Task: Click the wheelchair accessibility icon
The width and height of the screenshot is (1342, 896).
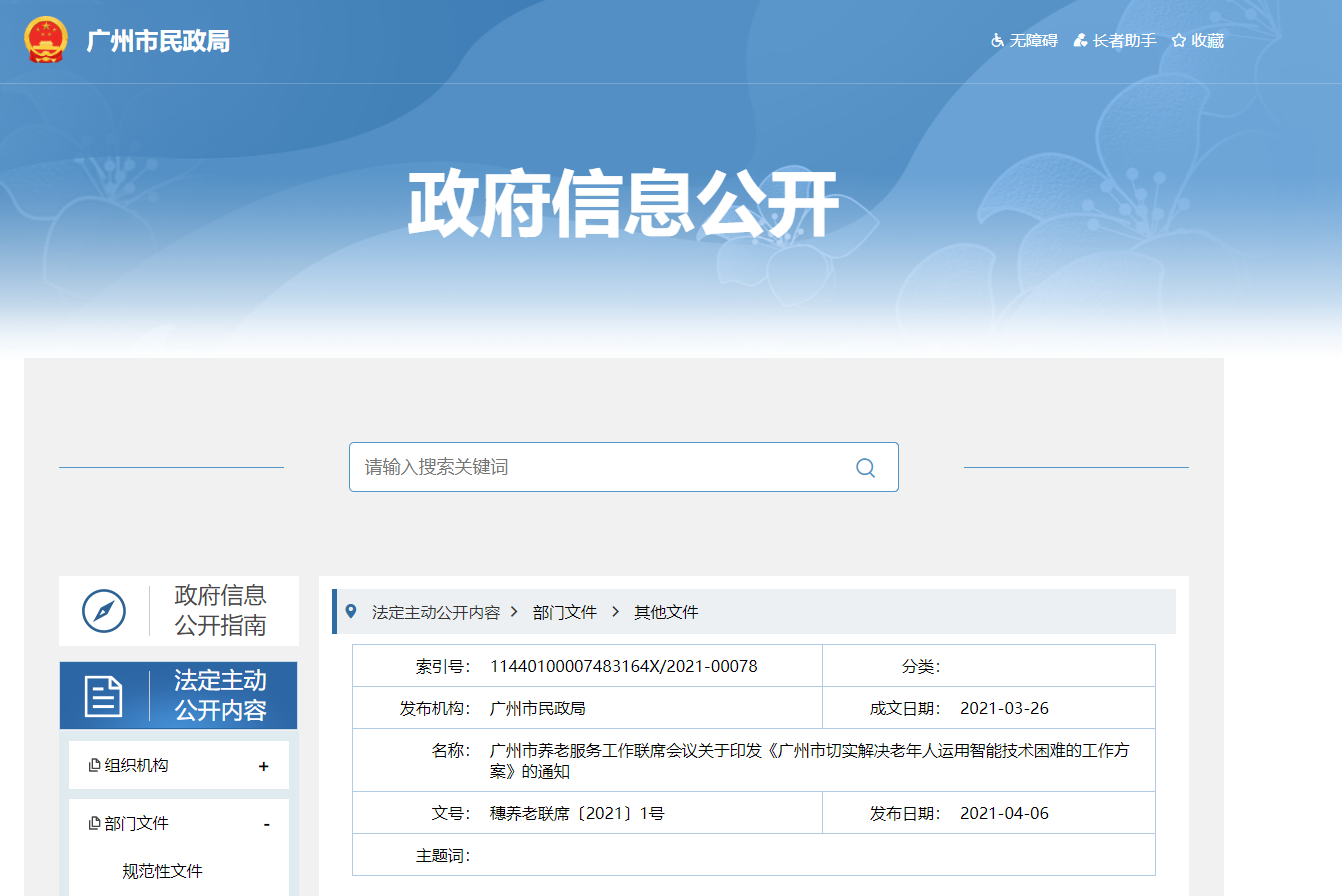Action: 997,41
